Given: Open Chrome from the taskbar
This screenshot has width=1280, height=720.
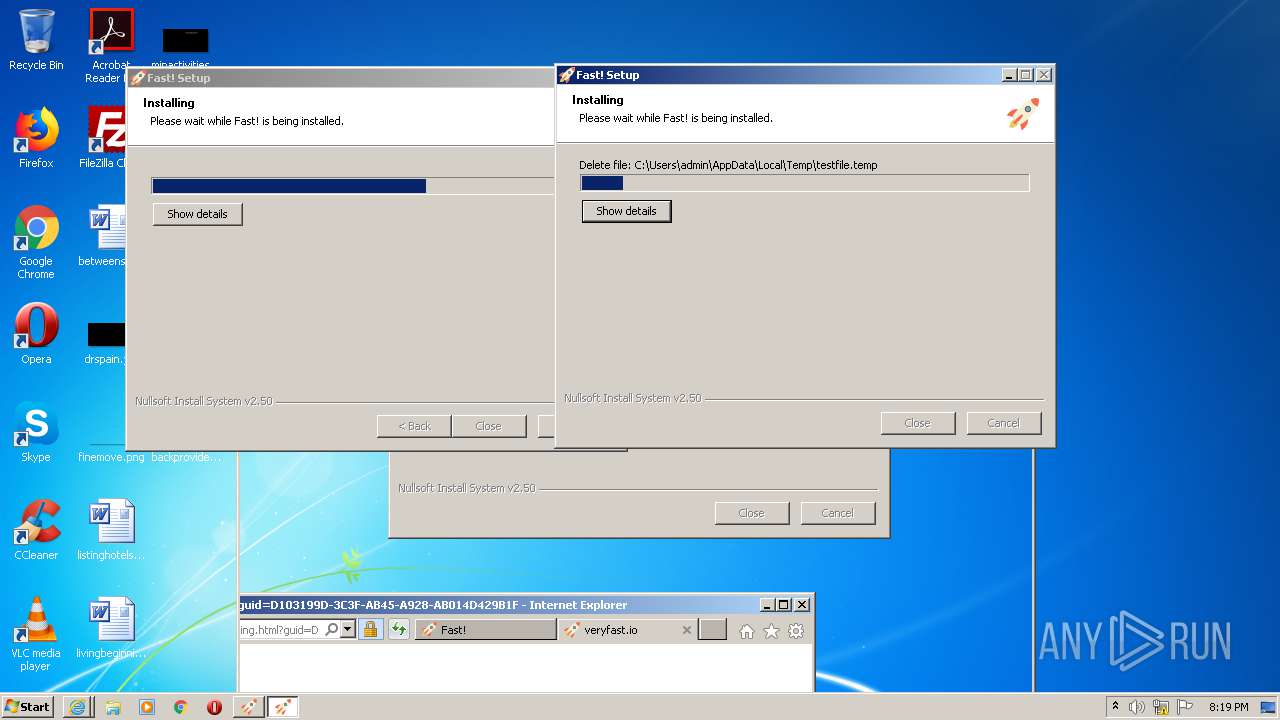Looking at the screenshot, I should click(x=181, y=707).
